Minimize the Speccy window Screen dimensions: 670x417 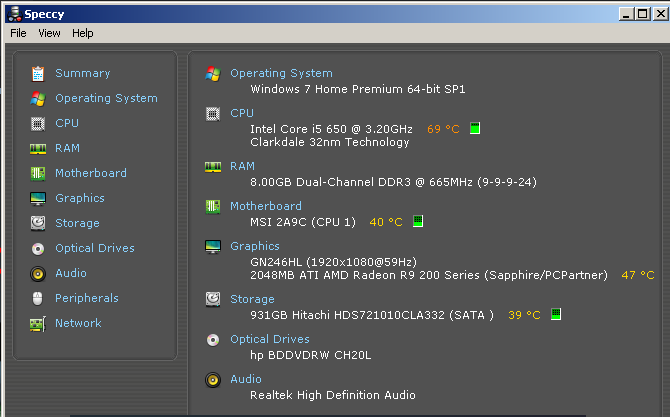click(626, 14)
